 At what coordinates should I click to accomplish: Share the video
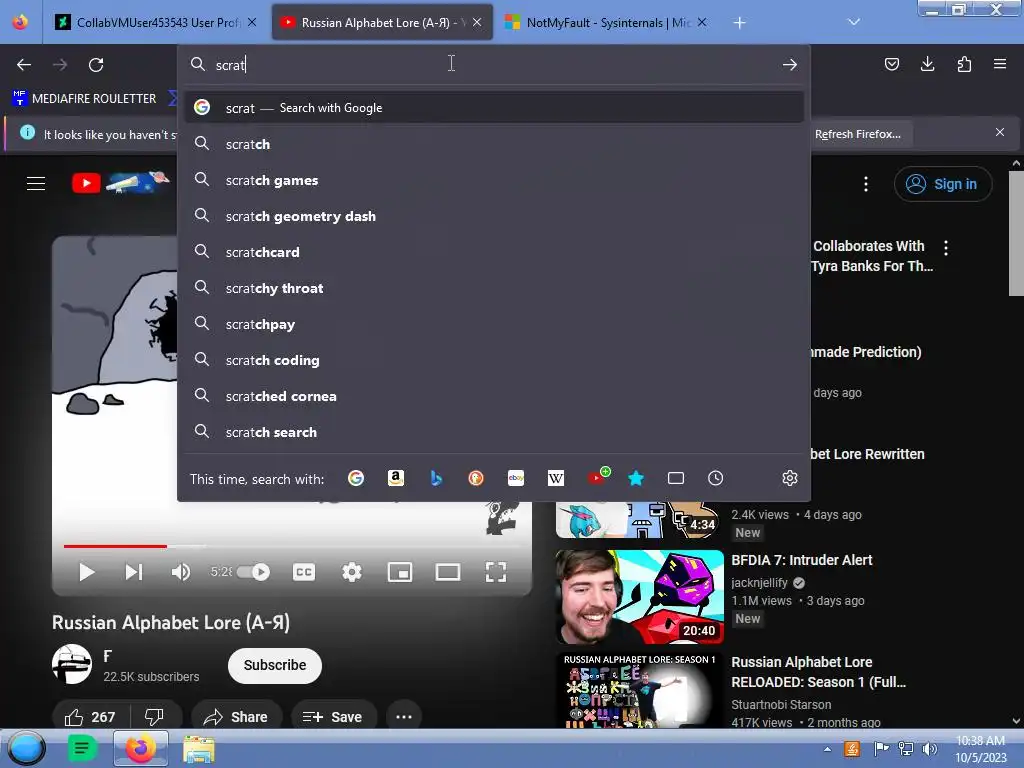click(x=236, y=716)
